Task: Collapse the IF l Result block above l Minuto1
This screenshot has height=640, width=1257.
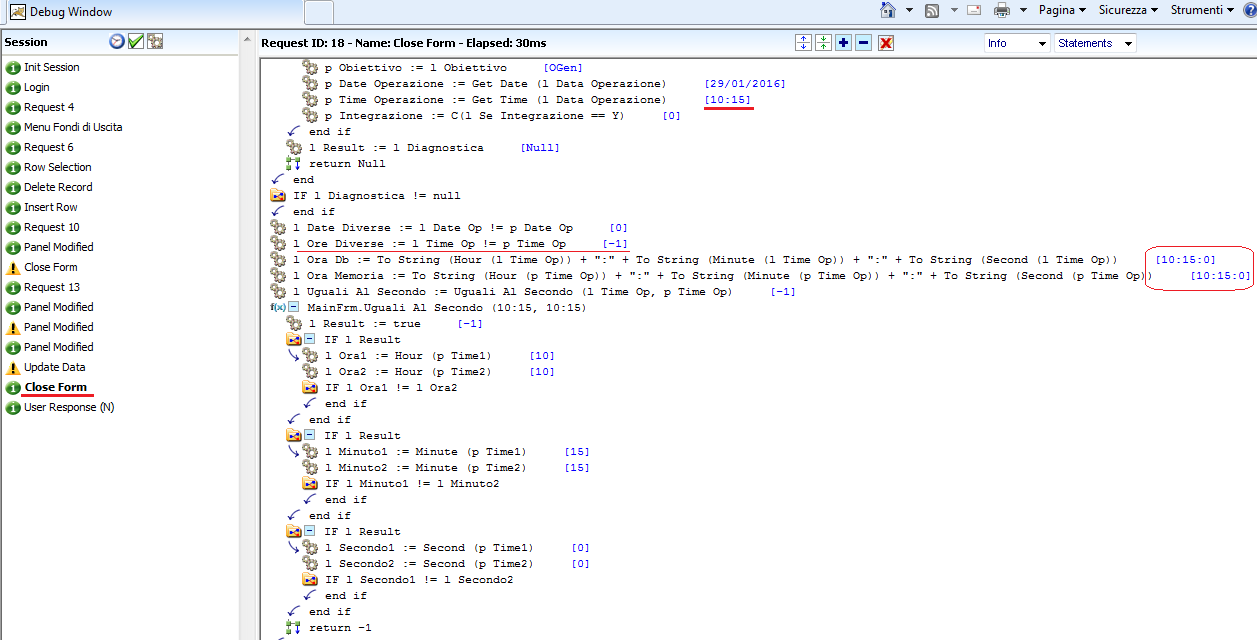Action: pos(310,435)
